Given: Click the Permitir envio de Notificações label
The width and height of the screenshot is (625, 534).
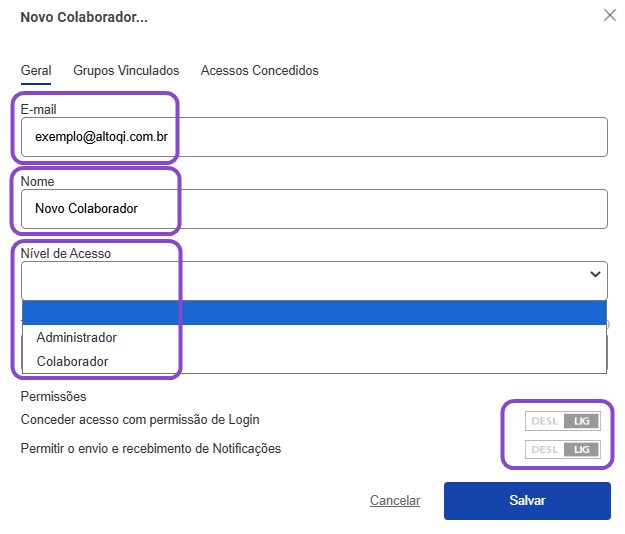Looking at the screenshot, I should click(x=151, y=449).
